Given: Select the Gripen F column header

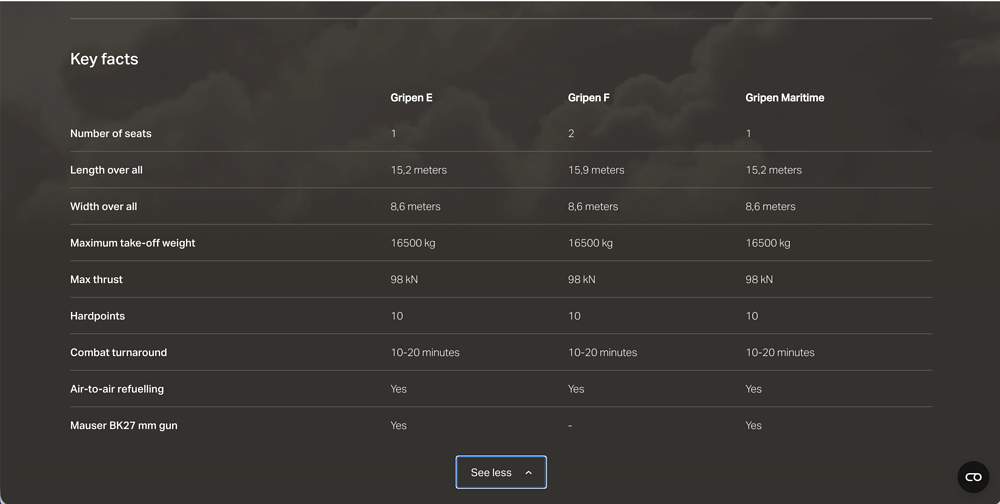Looking at the screenshot, I should point(589,98).
